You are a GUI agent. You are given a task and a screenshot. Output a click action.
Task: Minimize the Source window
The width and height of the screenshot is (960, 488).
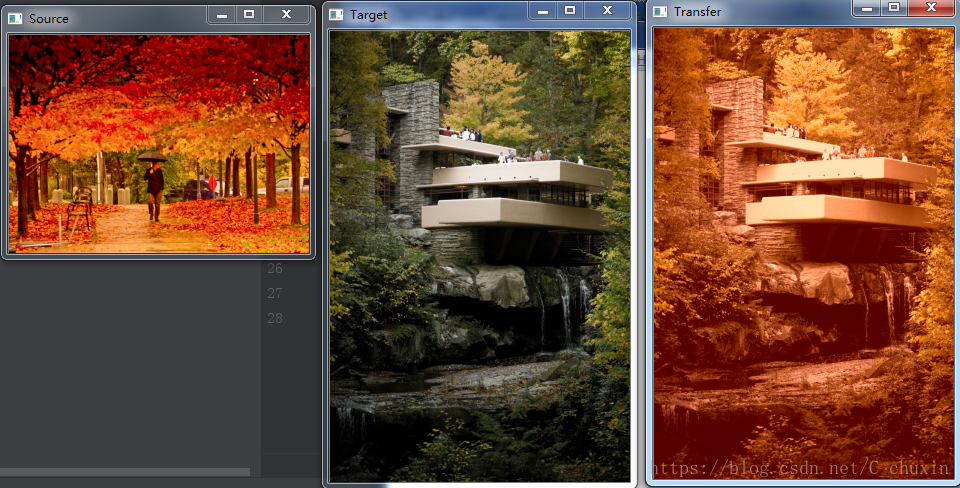click(222, 15)
